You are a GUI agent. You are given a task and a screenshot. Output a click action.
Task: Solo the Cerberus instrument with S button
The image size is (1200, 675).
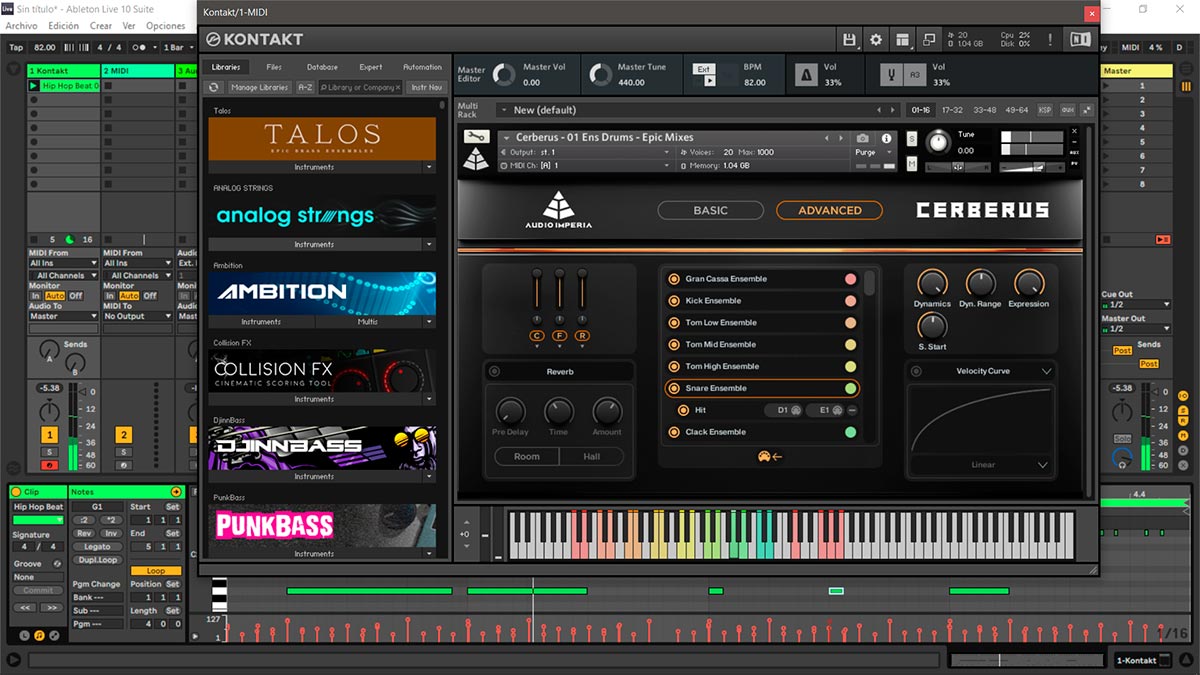pyautogui.click(x=912, y=138)
